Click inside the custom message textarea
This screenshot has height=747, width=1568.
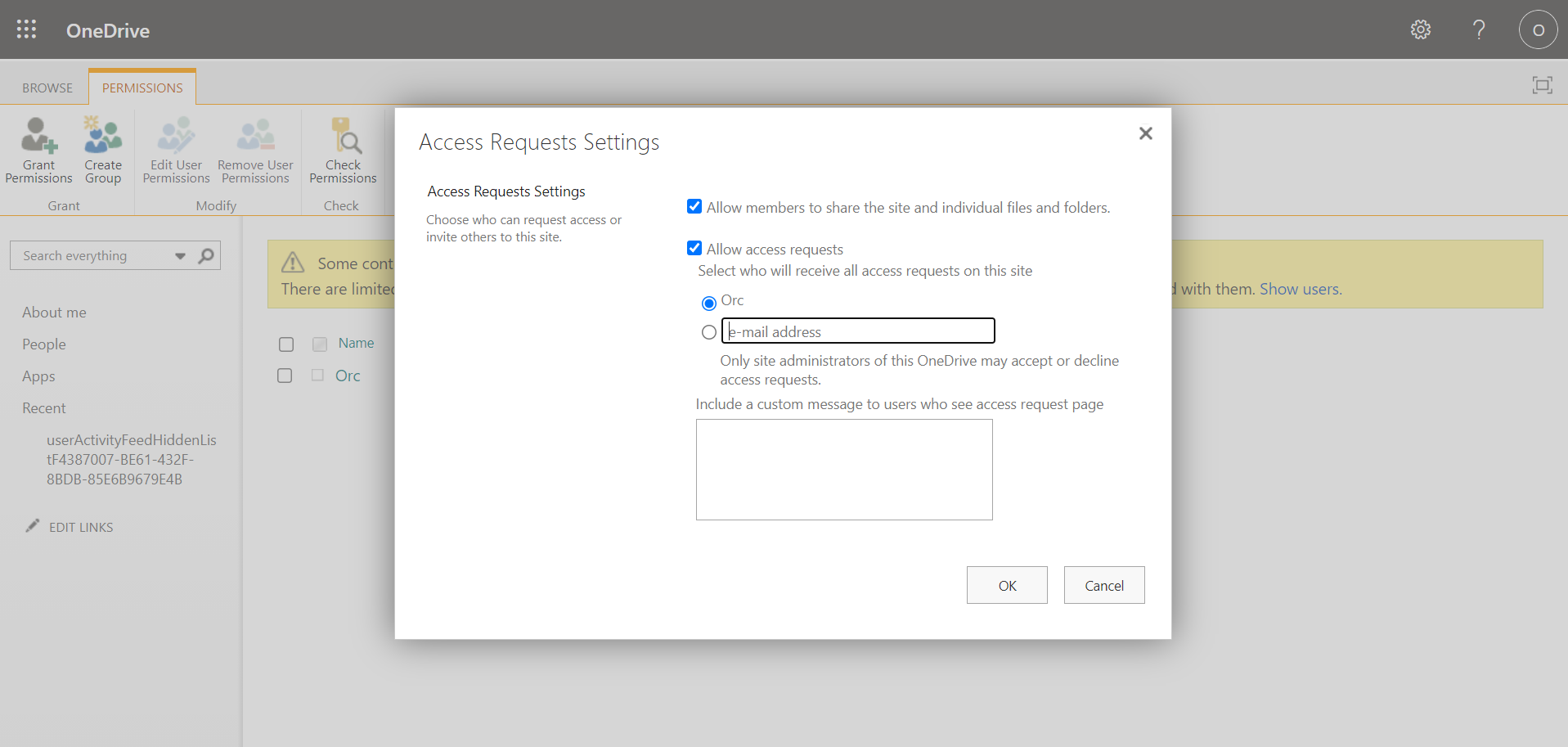[x=843, y=469]
